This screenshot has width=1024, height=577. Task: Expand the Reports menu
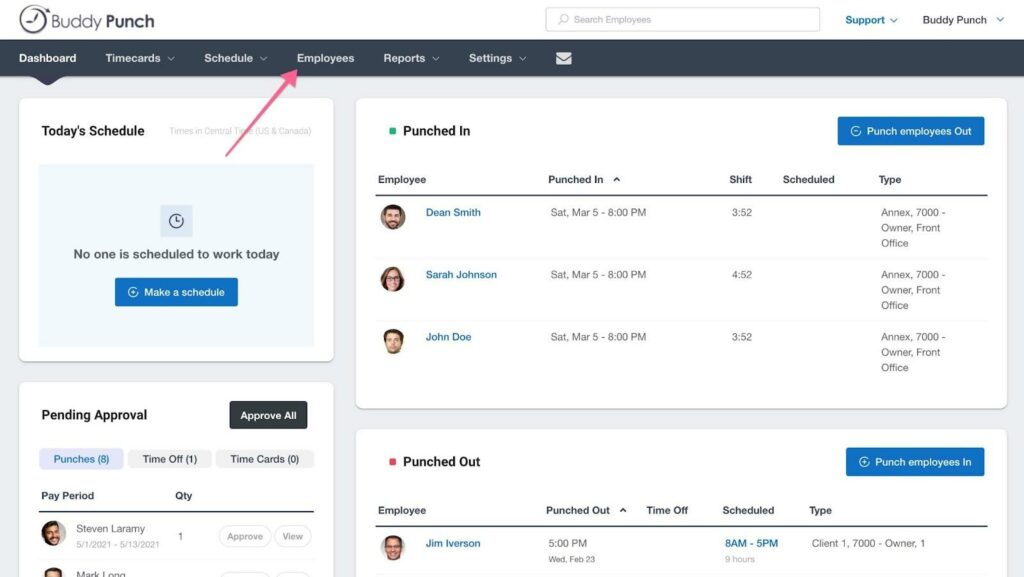click(x=411, y=58)
